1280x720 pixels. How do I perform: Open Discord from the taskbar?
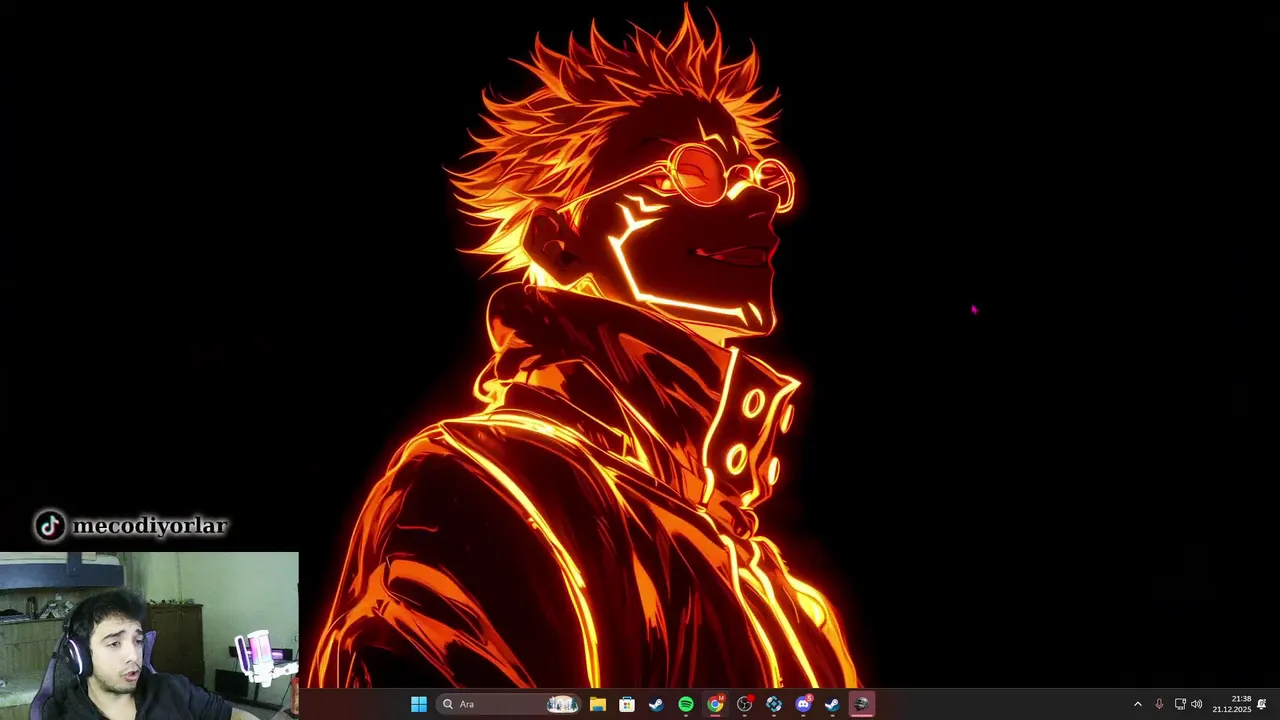pyautogui.click(x=803, y=704)
